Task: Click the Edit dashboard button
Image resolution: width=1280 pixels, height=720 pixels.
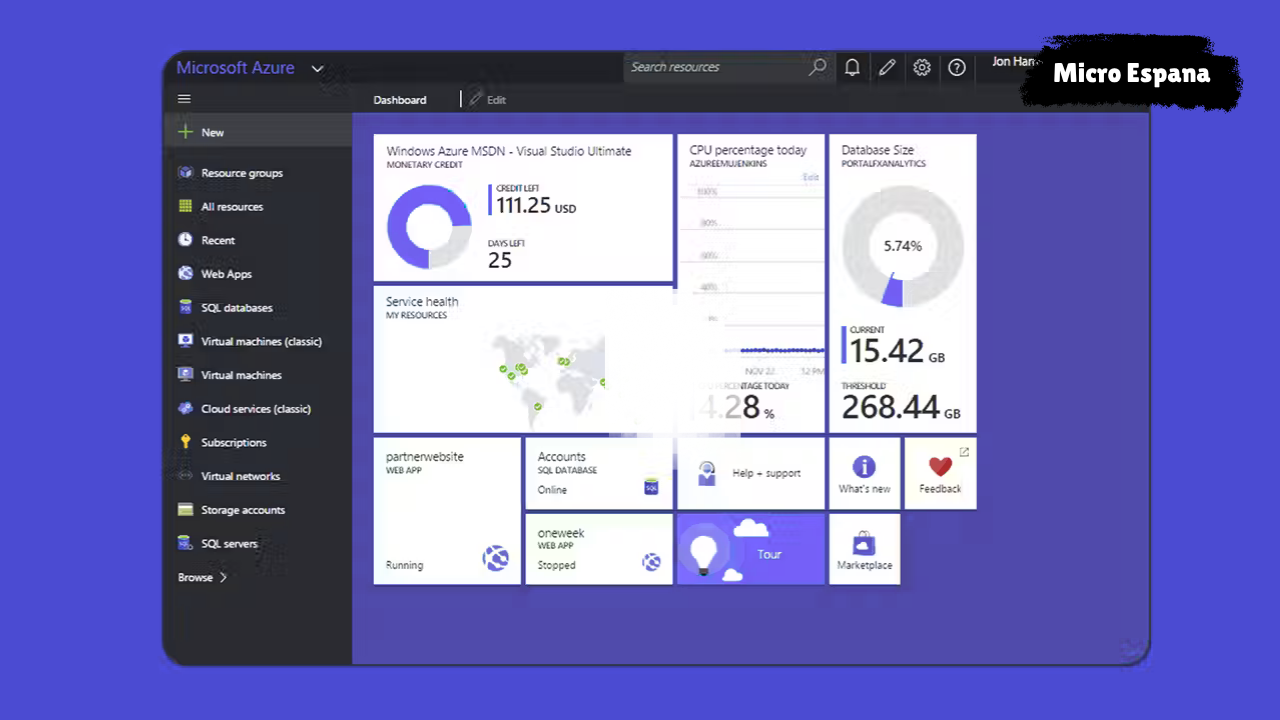Action: point(488,100)
